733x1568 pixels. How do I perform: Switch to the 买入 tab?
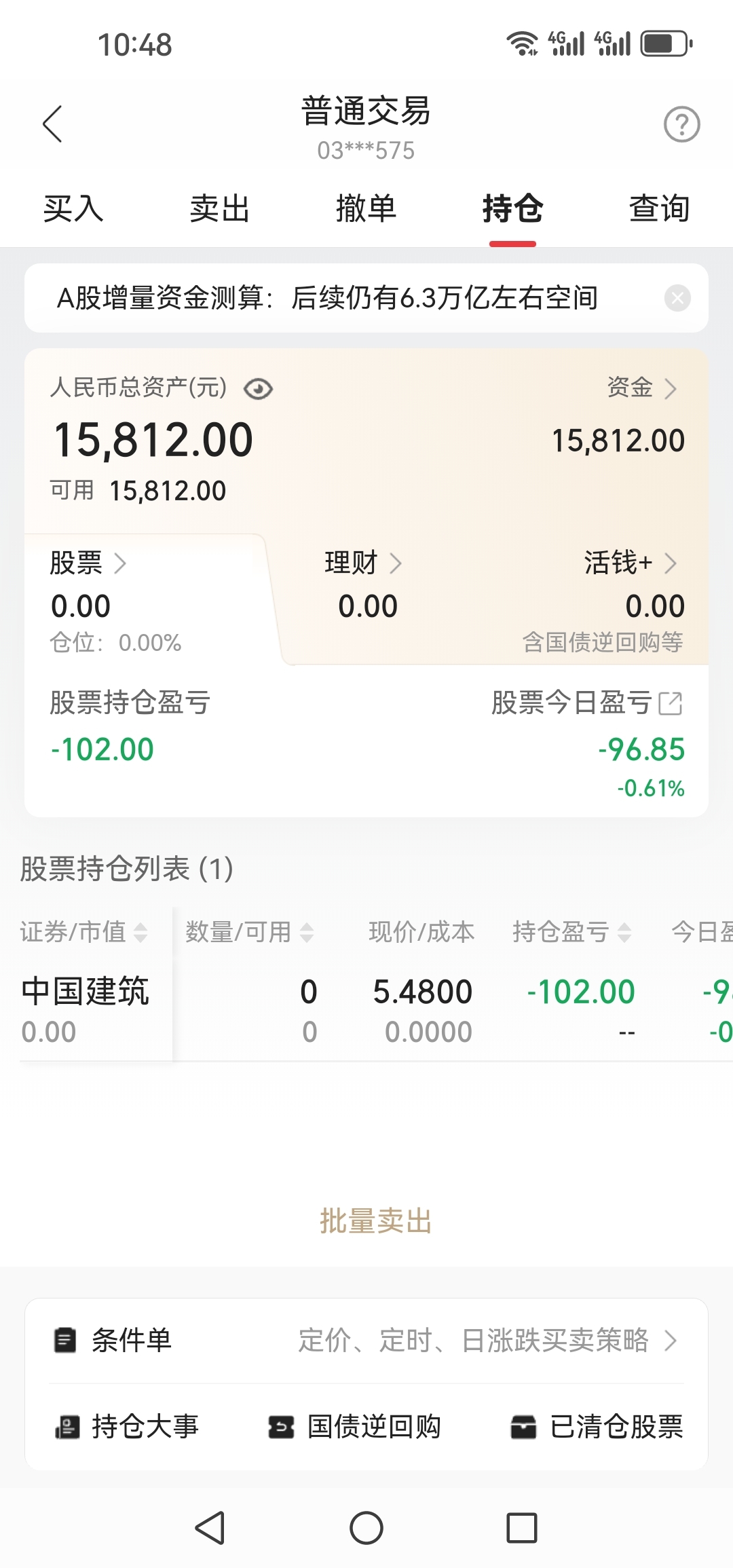click(x=73, y=208)
